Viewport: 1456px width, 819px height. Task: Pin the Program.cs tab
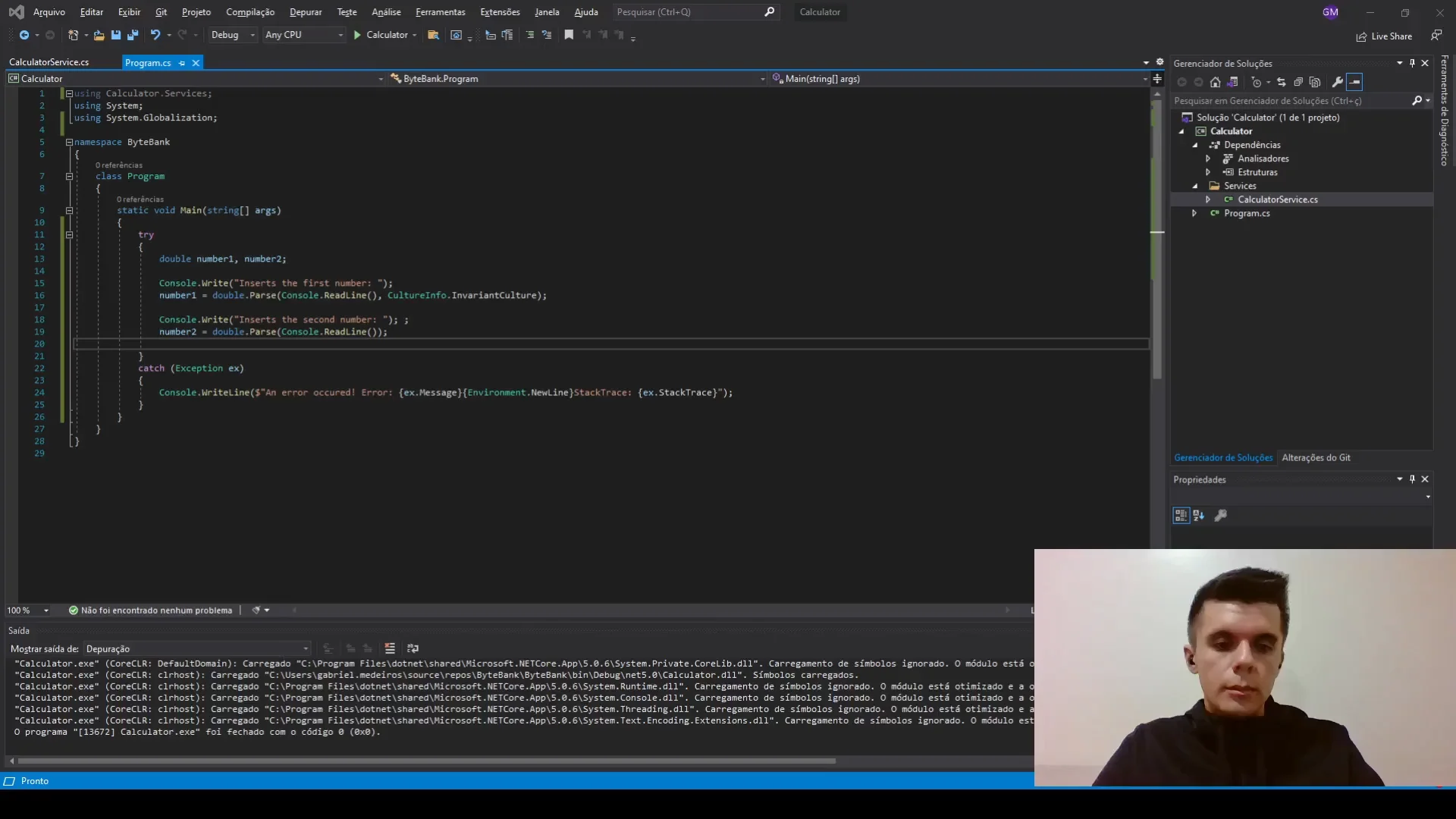coord(182,63)
